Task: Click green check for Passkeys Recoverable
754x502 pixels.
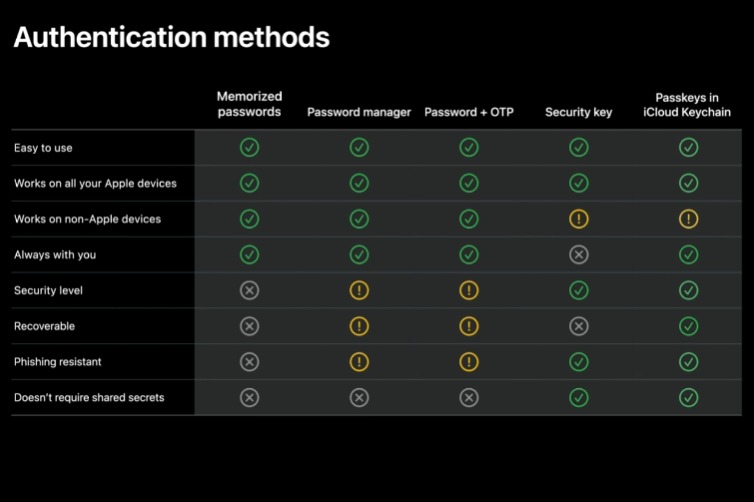Action: click(688, 326)
